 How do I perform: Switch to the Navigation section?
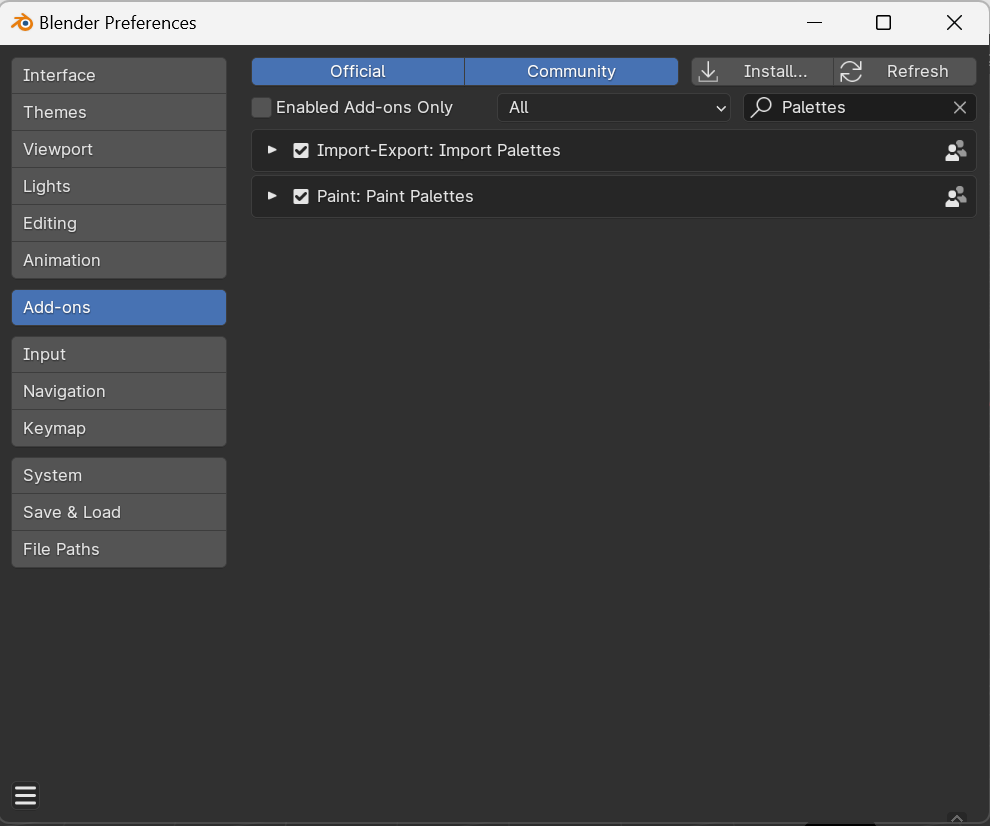coord(119,392)
